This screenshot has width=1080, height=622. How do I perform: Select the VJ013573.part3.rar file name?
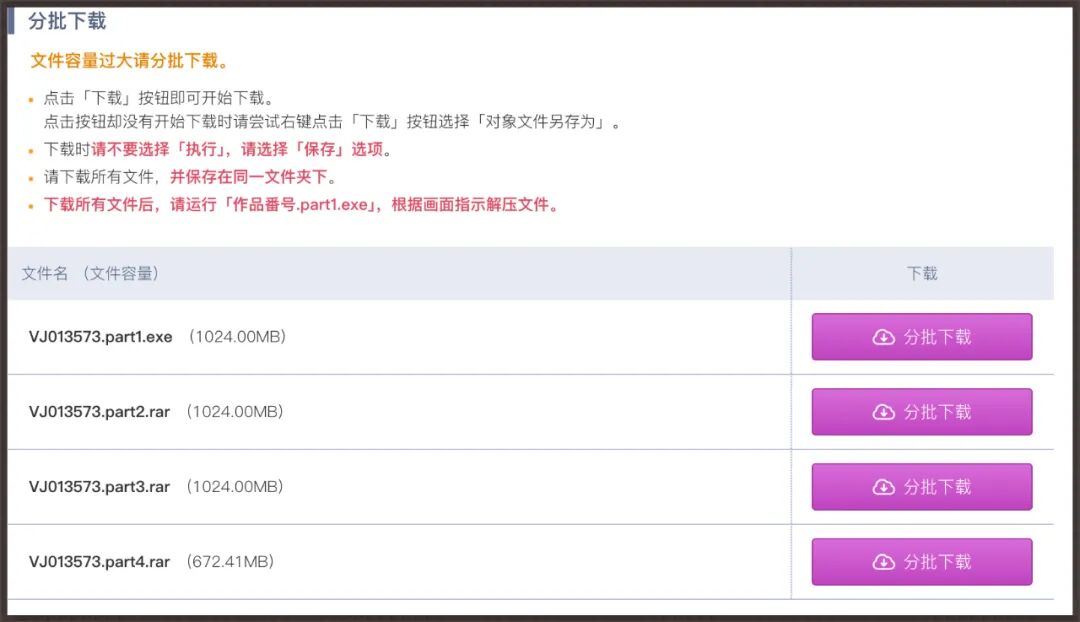coord(99,487)
